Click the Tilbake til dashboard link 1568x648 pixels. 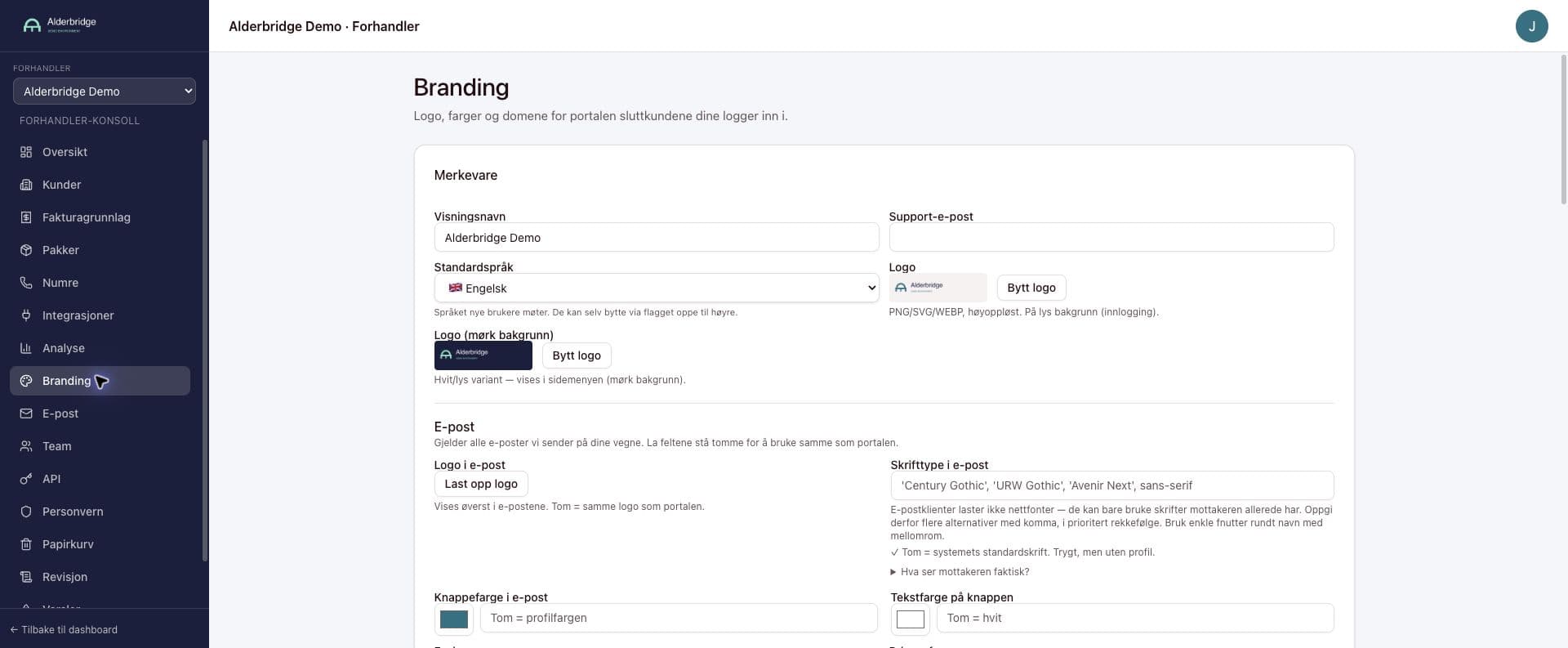click(64, 630)
